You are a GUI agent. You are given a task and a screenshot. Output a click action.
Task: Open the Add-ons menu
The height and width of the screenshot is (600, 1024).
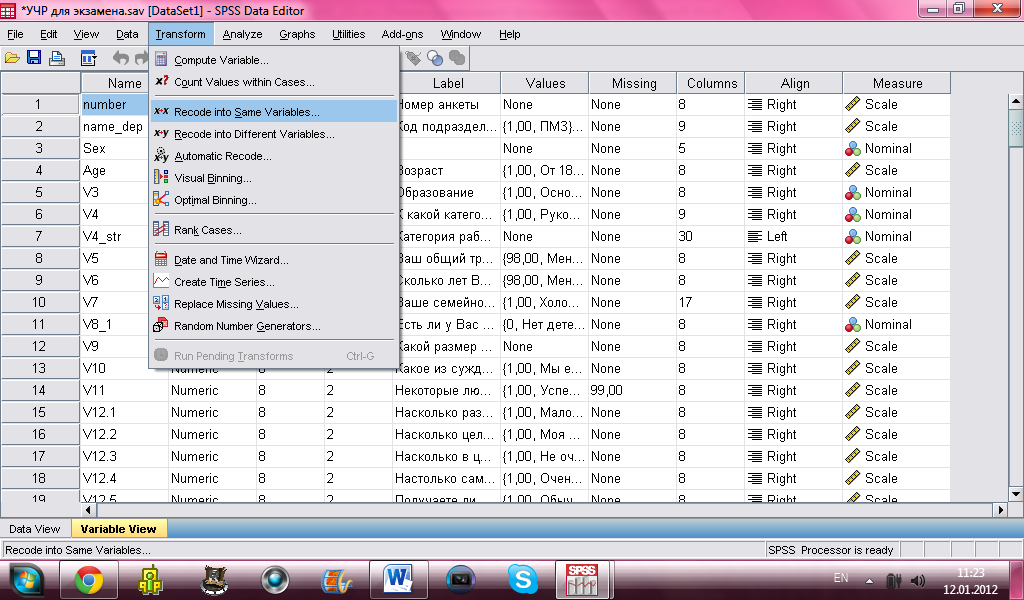pos(402,34)
